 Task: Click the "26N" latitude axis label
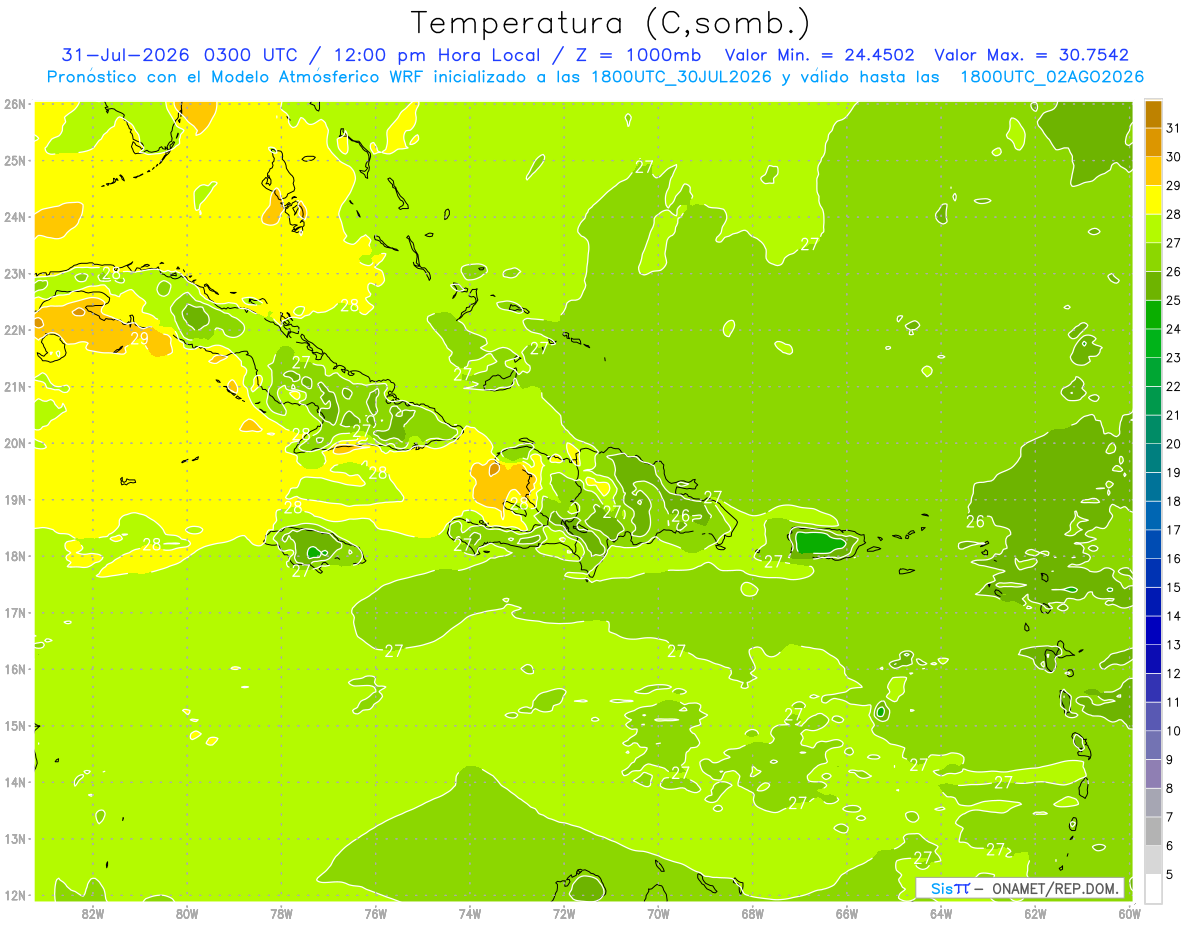(14, 104)
